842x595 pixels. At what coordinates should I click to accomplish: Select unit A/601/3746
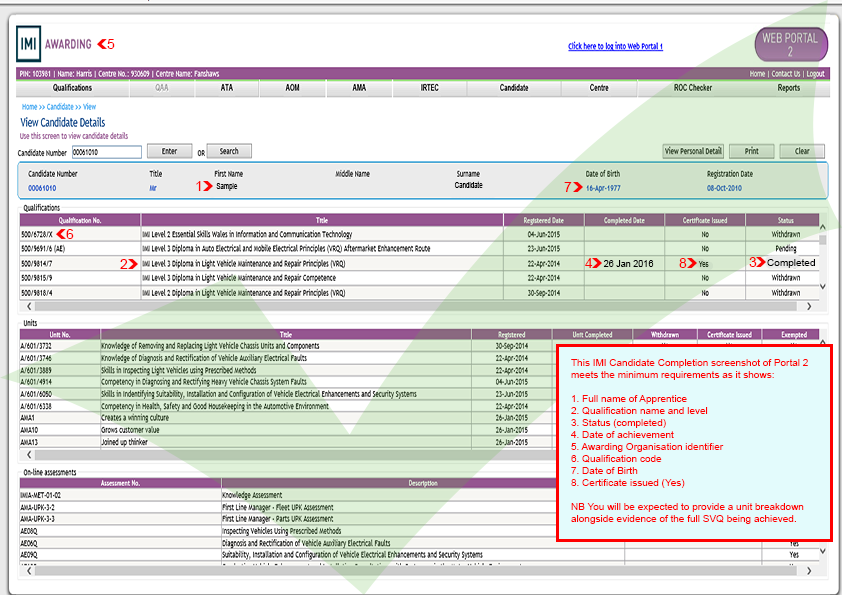coord(35,358)
